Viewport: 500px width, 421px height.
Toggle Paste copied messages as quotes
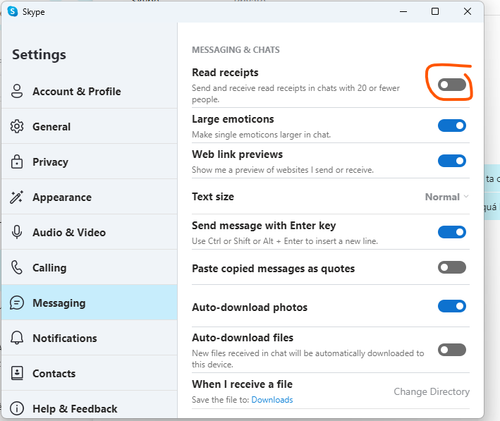point(452,267)
